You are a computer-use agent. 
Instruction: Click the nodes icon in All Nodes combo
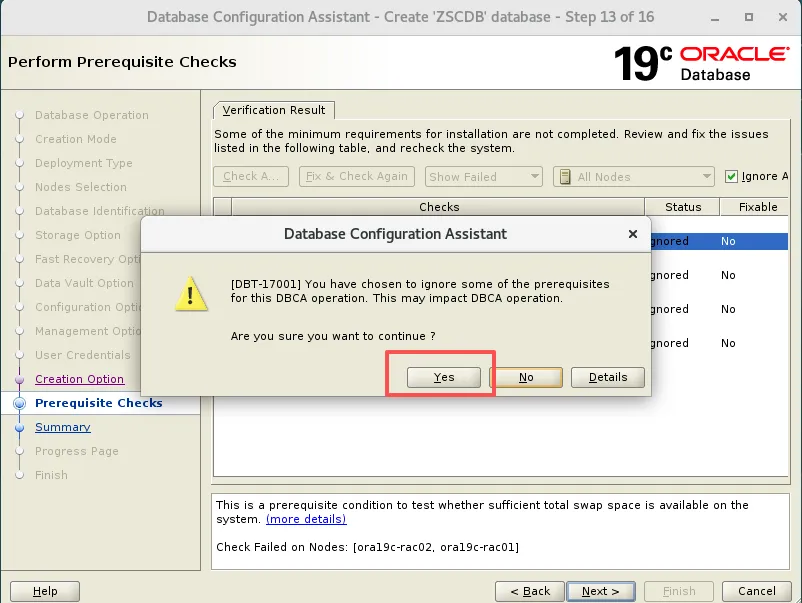(x=565, y=176)
